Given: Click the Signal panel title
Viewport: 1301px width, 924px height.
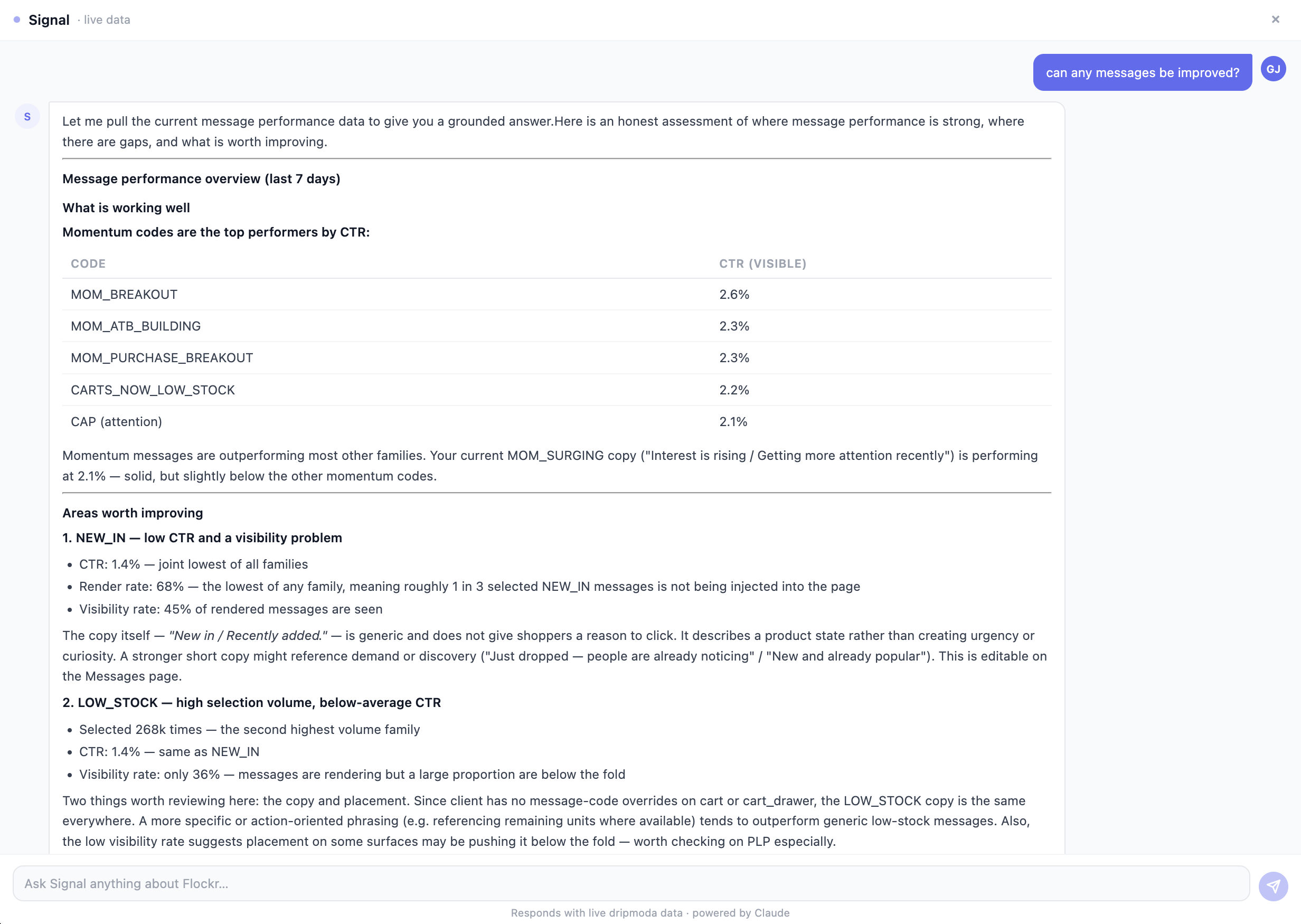Looking at the screenshot, I should coord(50,20).
